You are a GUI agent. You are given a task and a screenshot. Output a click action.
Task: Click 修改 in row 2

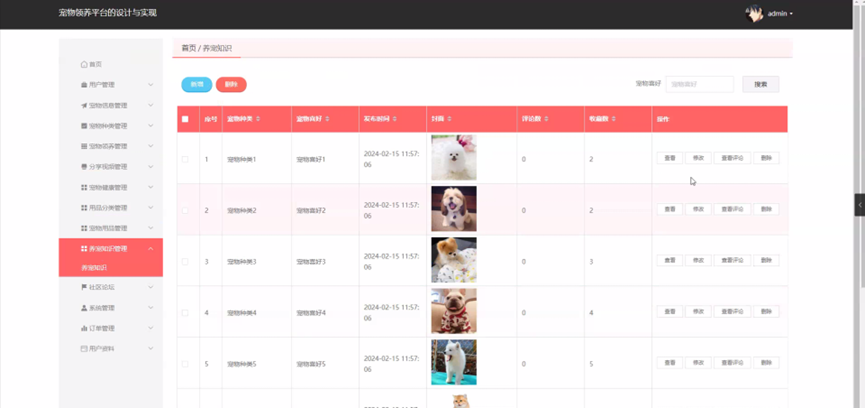tap(698, 209)
